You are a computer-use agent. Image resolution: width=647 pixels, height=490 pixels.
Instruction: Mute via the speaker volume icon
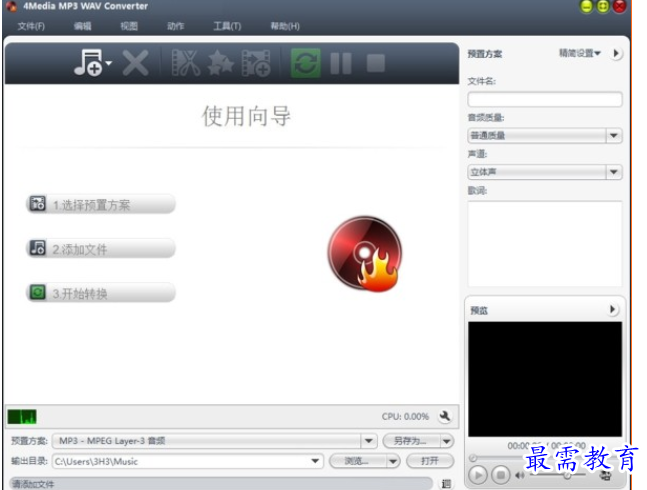coord(519,476)
